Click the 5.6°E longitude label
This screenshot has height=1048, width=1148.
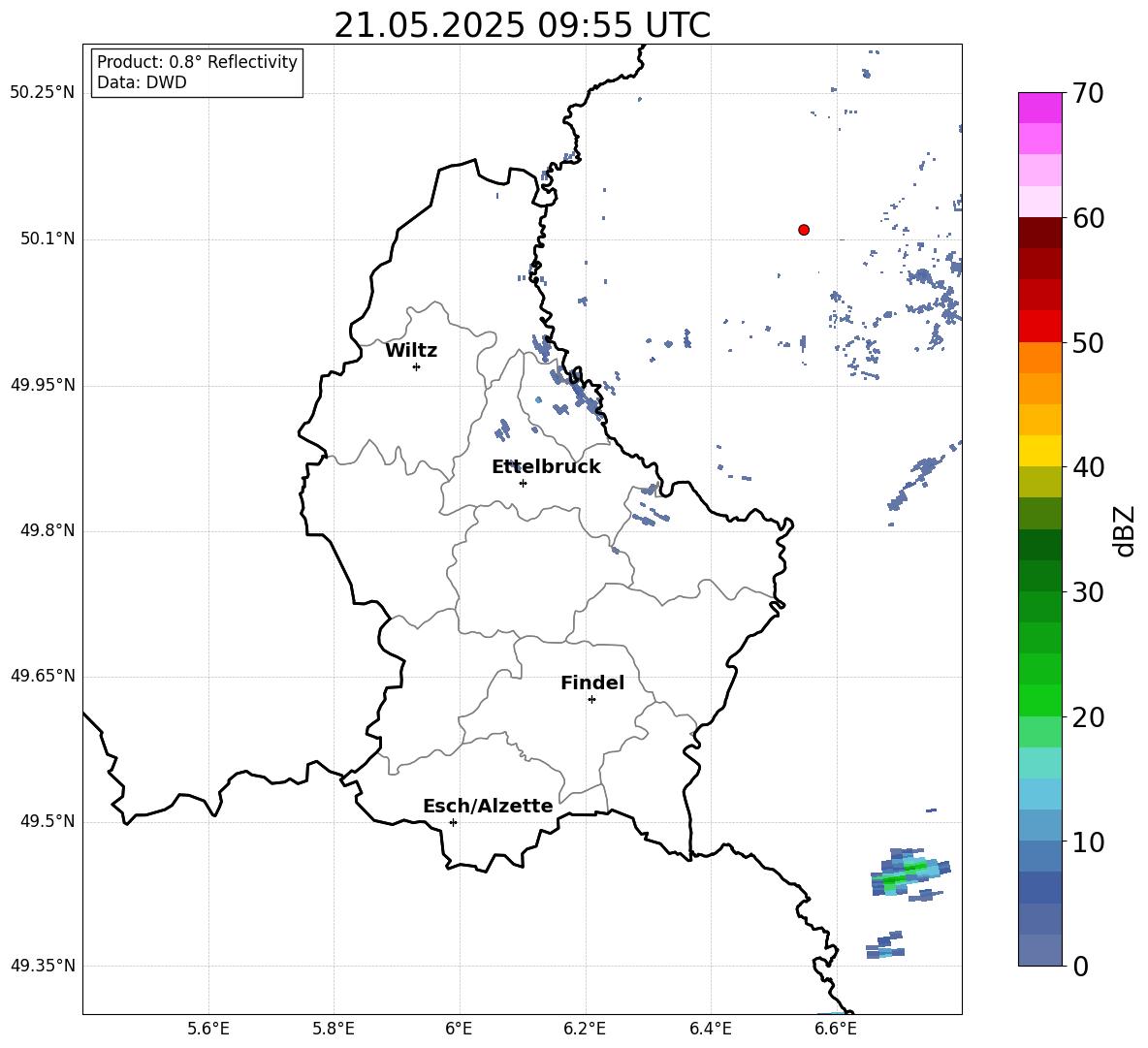tap(208, 1029)
